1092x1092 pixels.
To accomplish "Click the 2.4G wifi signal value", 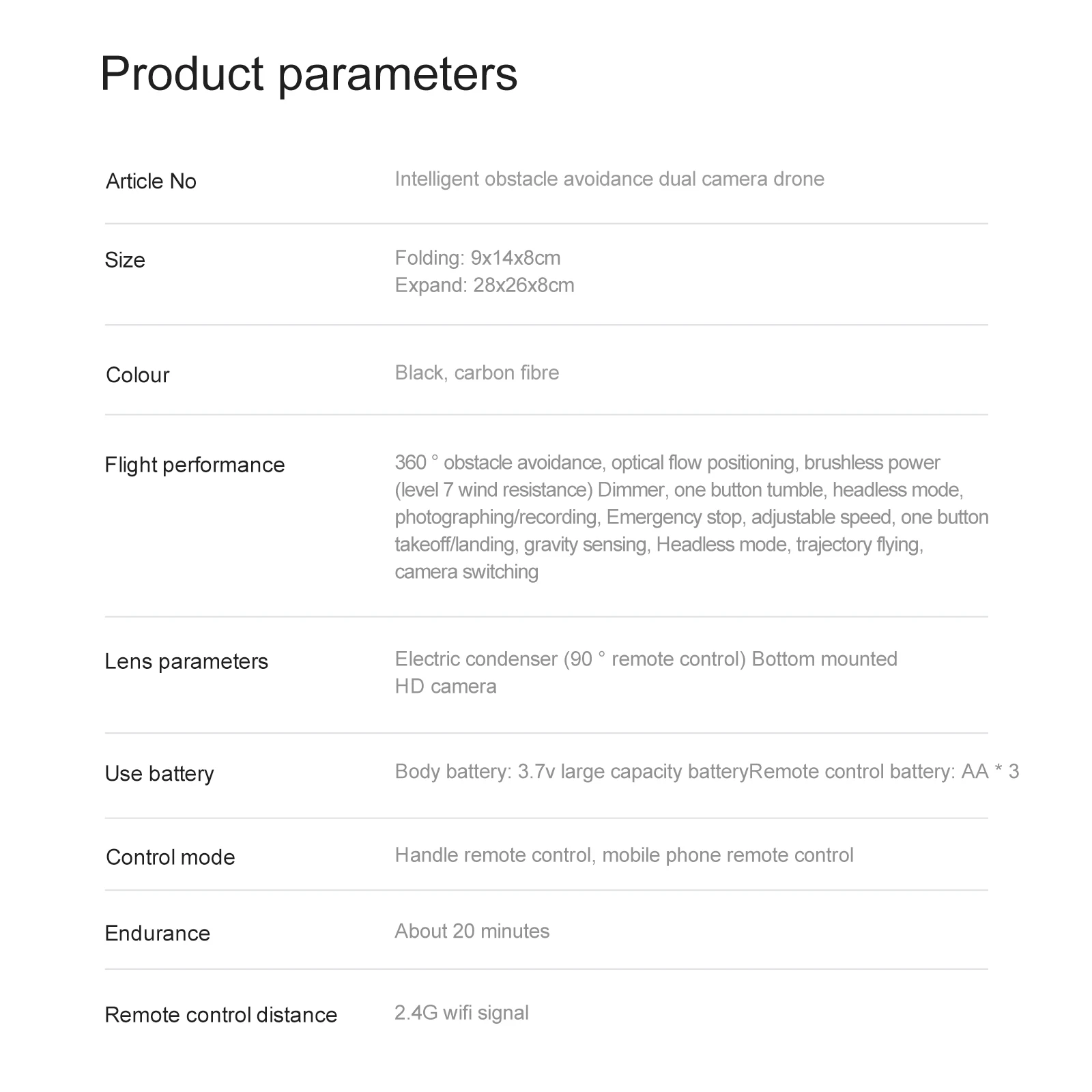I will click(461, 1013).
